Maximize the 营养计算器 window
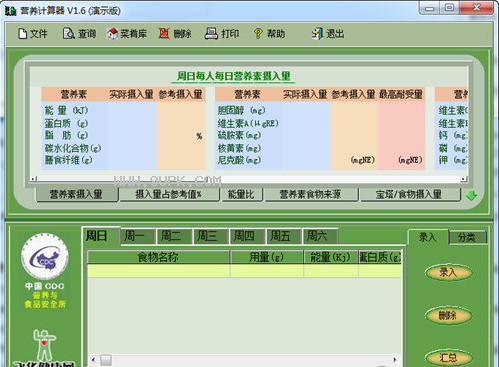This screenshot has width=499, height=367. click(449, 8)
